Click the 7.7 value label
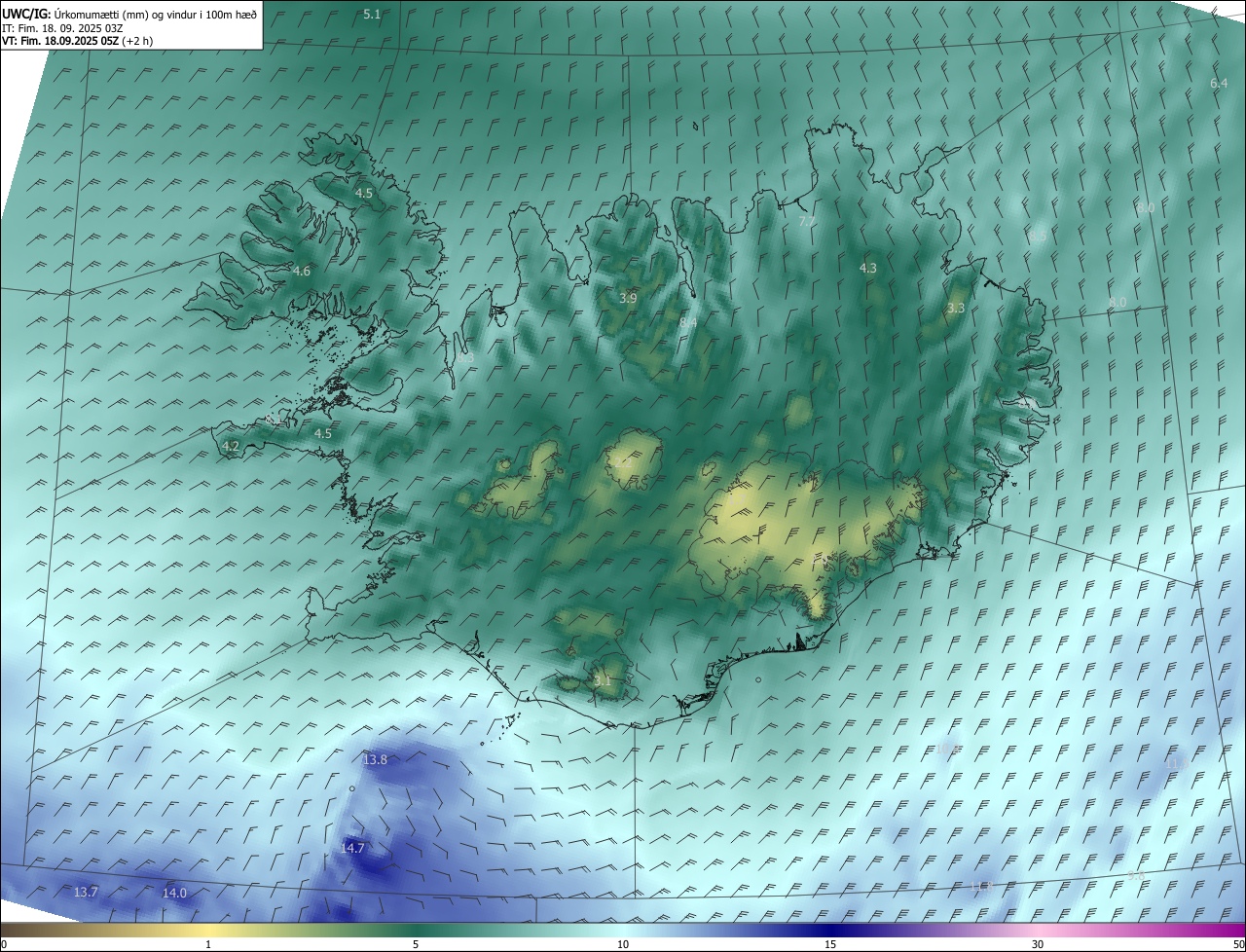Viewport: 1246px width, 952px height. (x=807, y=222)
